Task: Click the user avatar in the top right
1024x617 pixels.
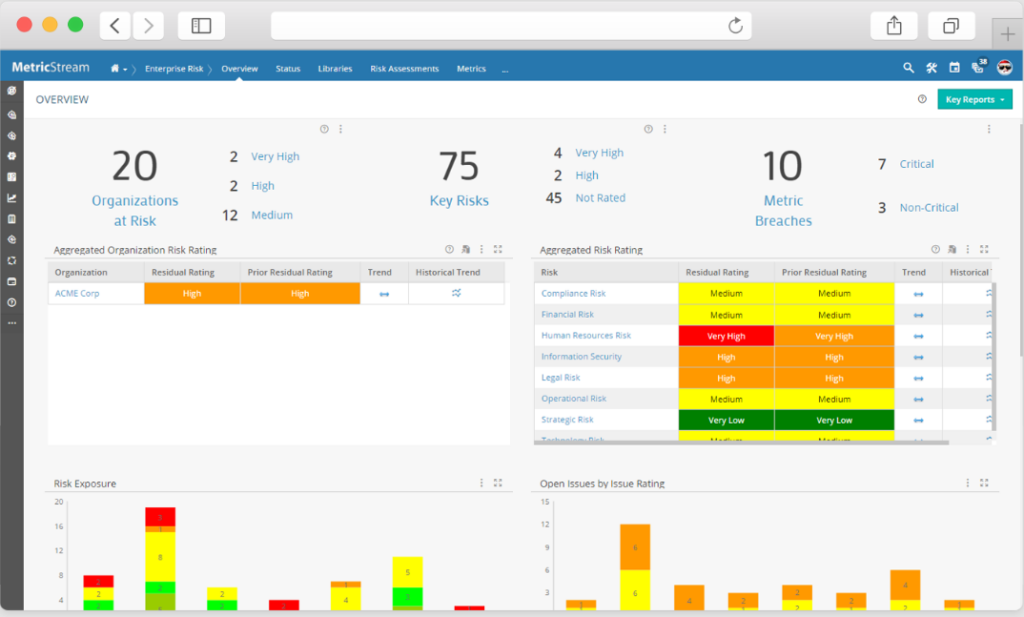Action: (x=1002, y=67)
